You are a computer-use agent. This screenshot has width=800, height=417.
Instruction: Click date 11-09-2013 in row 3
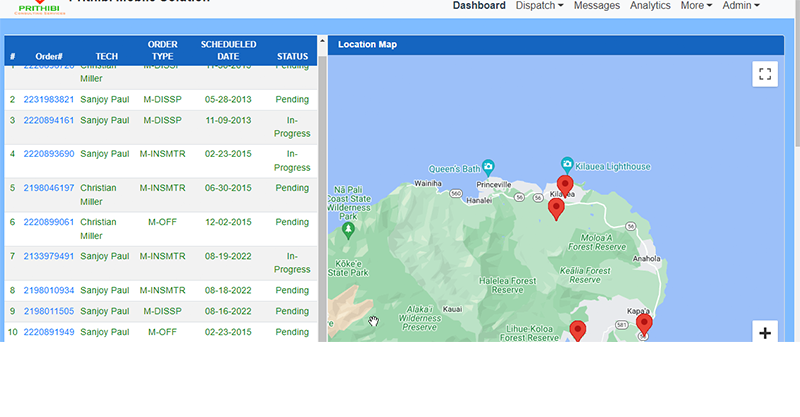[228, 120]
